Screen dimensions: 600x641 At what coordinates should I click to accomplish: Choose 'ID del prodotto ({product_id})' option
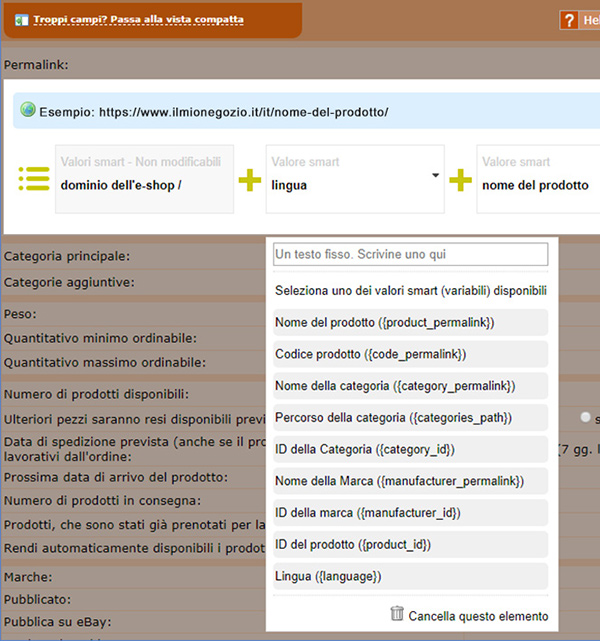[410, 545]
